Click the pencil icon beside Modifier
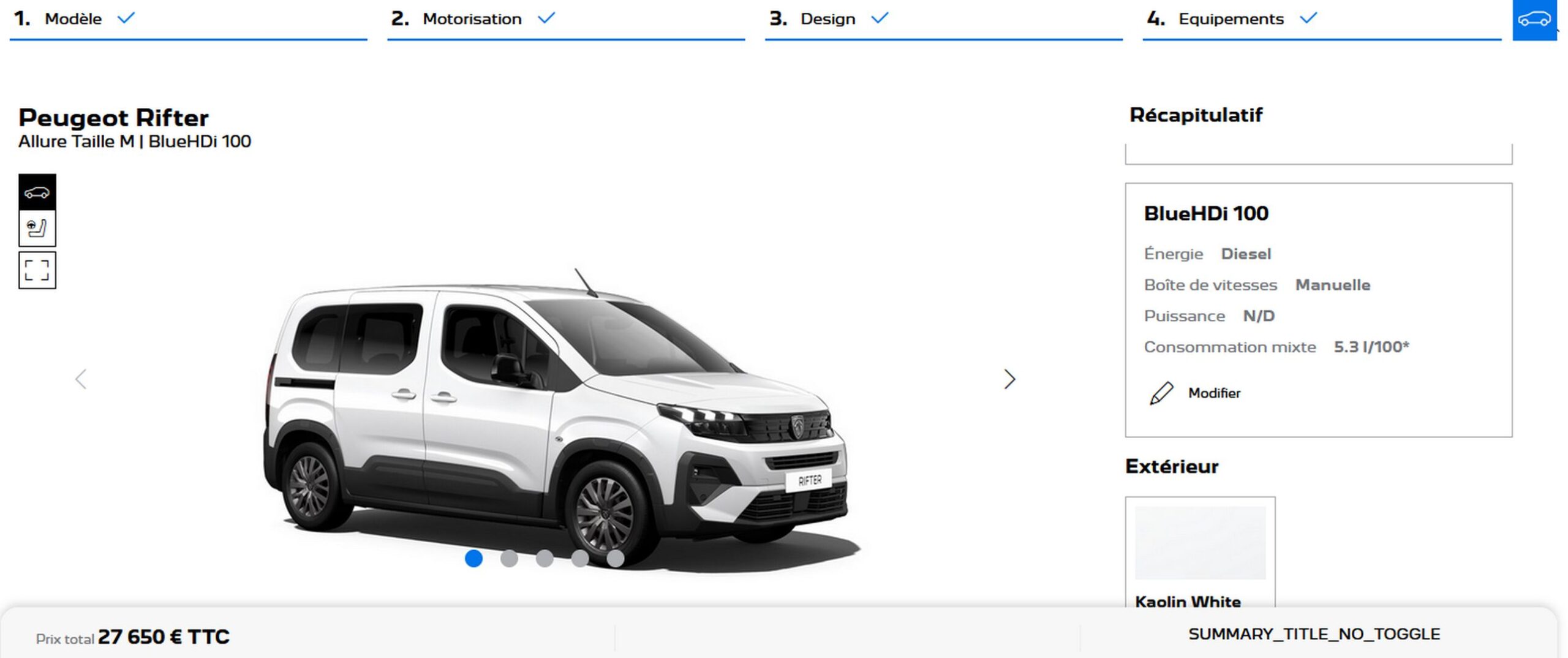Image resolution: width=1568 pixels, height=658 pixels. [x=1161, y=393]
